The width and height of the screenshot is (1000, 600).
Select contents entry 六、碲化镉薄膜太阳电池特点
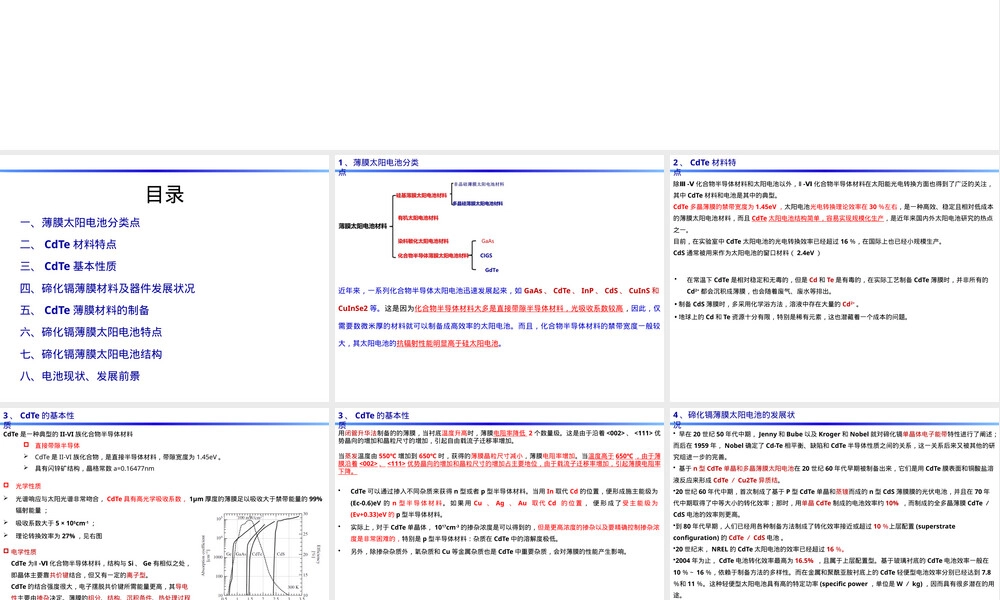(x=91, y=332)
